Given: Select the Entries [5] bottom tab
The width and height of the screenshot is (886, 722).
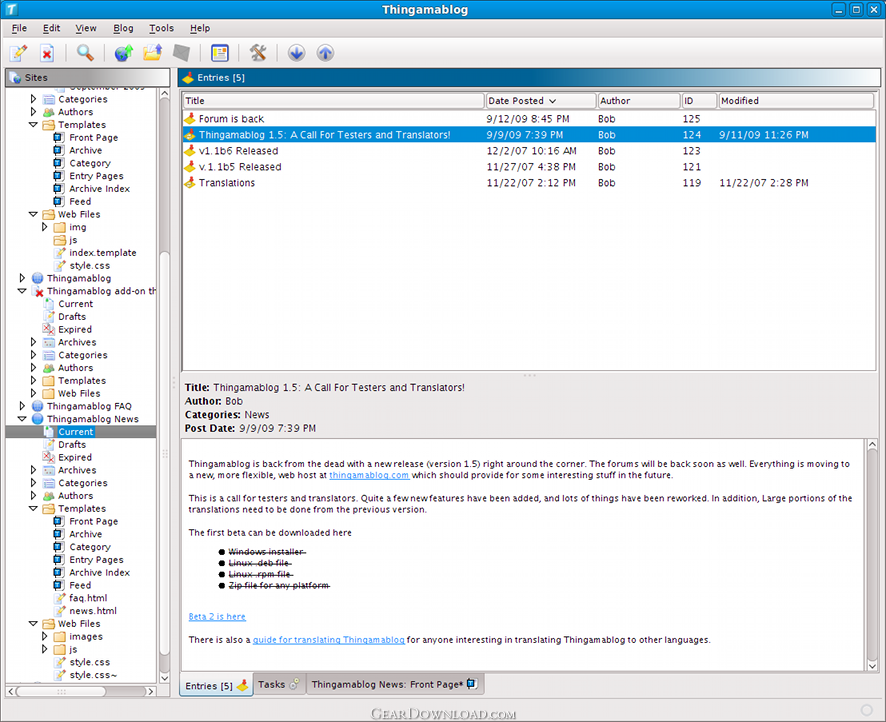Looking at the screenshot, I should (x=216, y=685).
